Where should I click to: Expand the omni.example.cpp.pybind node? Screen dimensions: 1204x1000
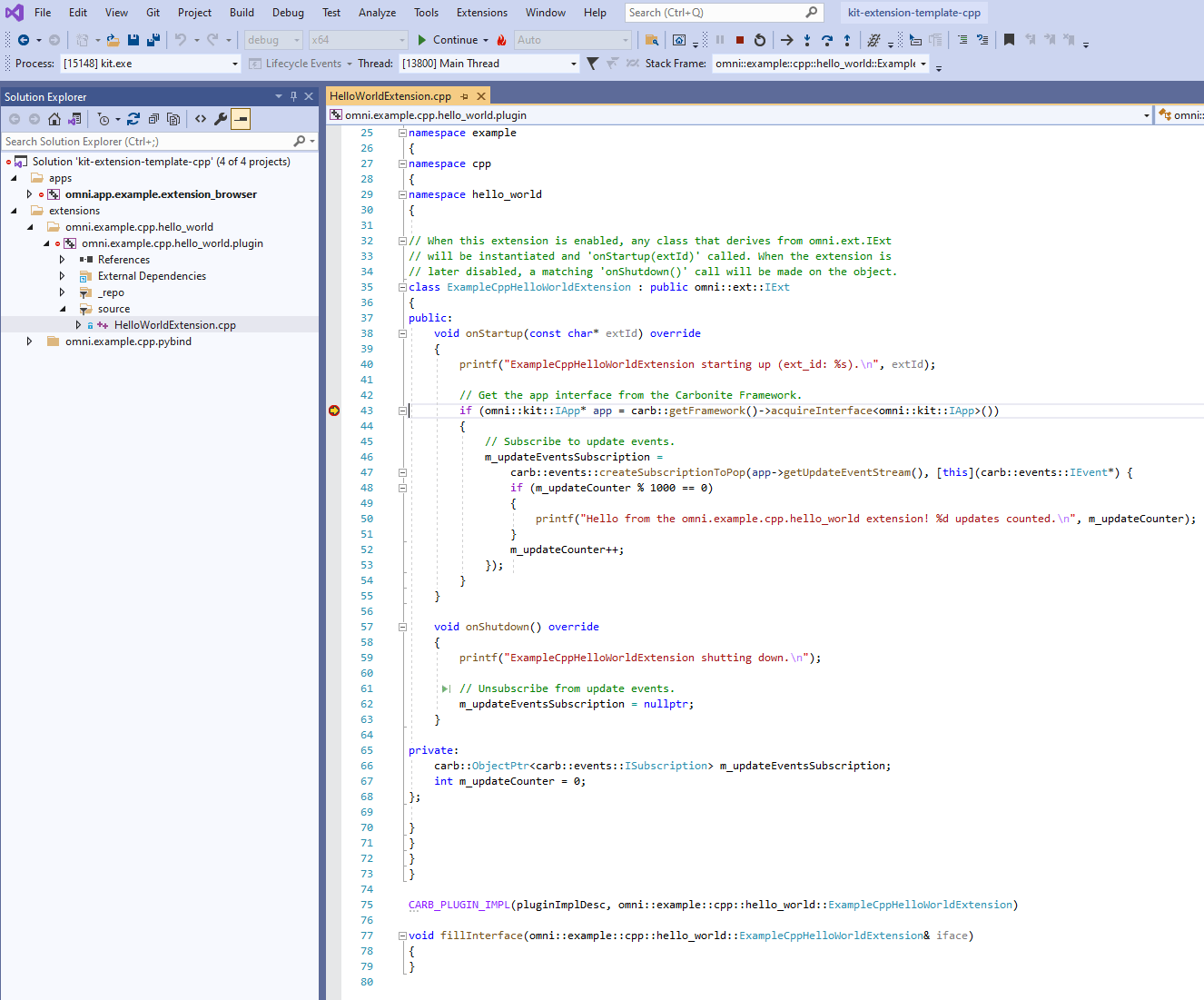pyautogui.click(x=29, y=341)
